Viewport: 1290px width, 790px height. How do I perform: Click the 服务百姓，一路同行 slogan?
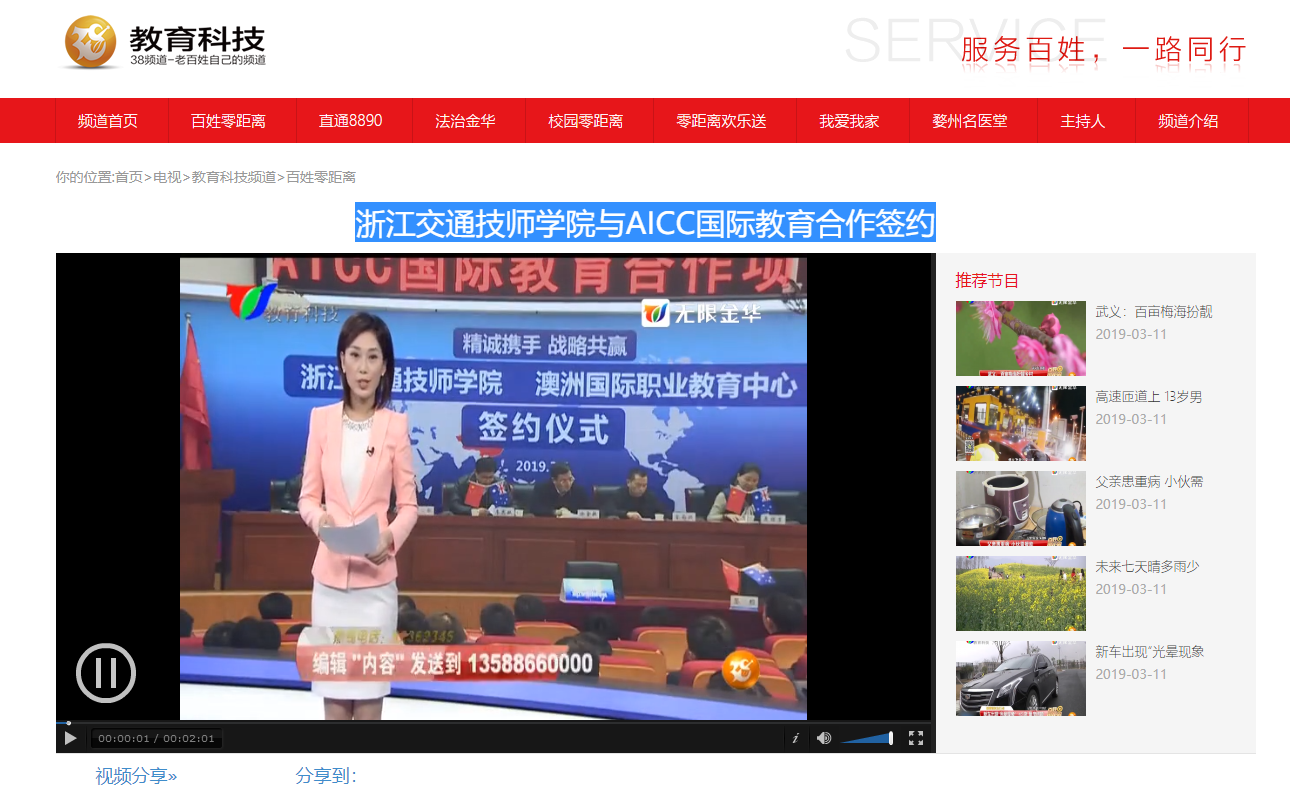[x=1104, y=49]
